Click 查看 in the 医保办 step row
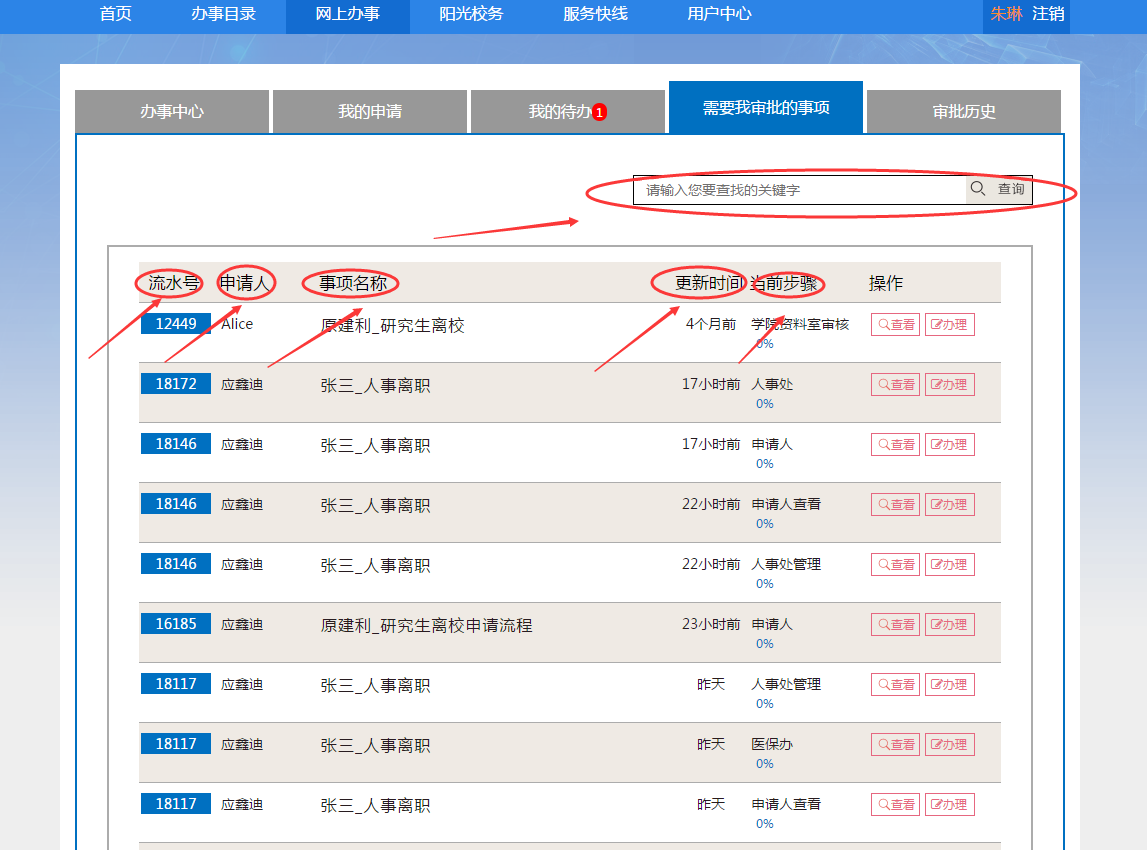The width and height of the screenshot is (1147, 850). tap(895, 745)
